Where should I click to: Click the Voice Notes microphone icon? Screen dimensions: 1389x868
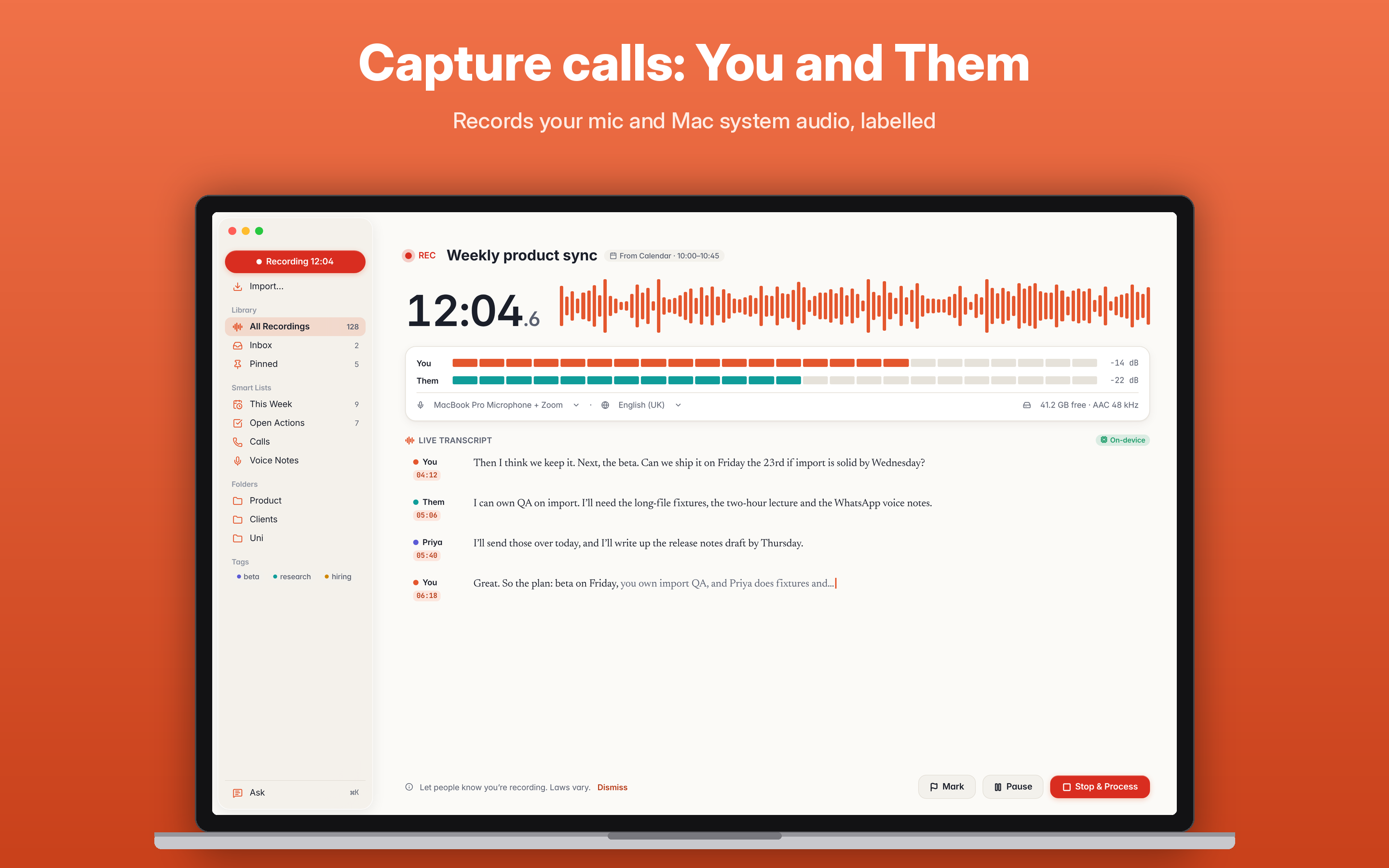238,461
